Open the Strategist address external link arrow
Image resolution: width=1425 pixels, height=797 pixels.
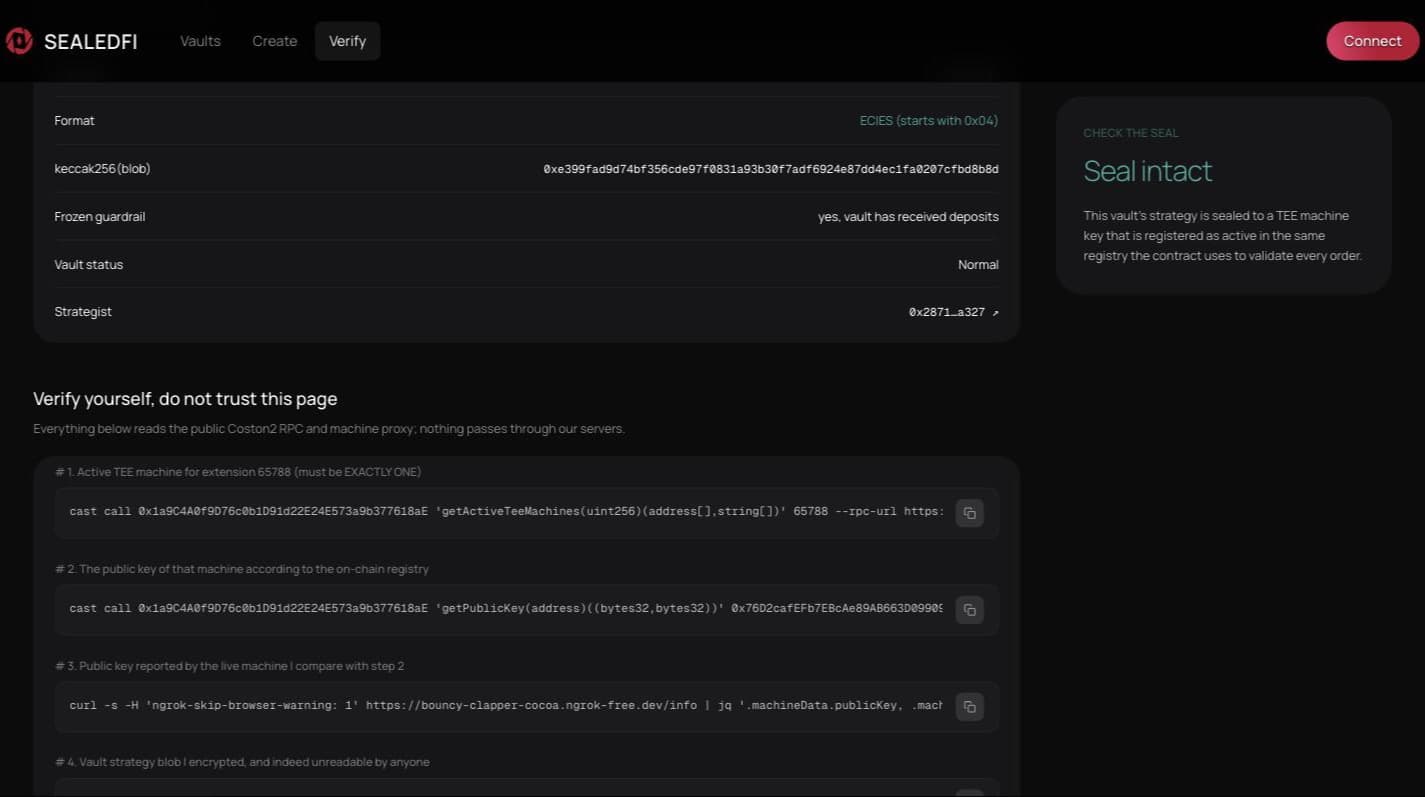tap(995, 313)
